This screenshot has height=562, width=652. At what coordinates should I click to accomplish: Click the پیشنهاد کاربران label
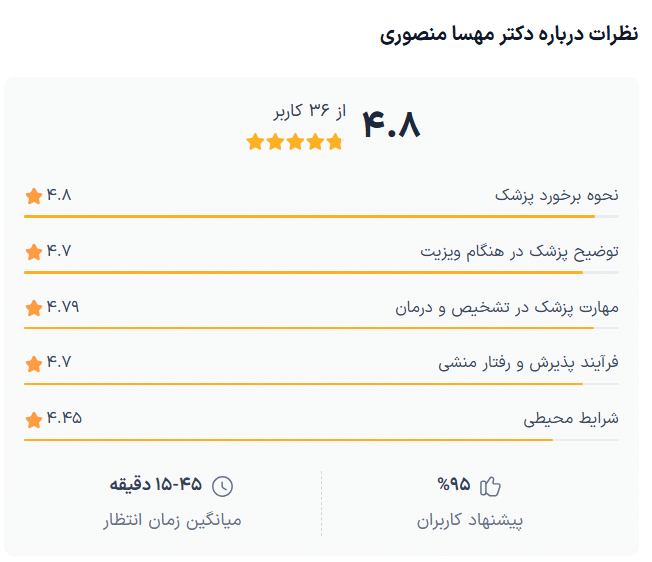pos(470,521)
